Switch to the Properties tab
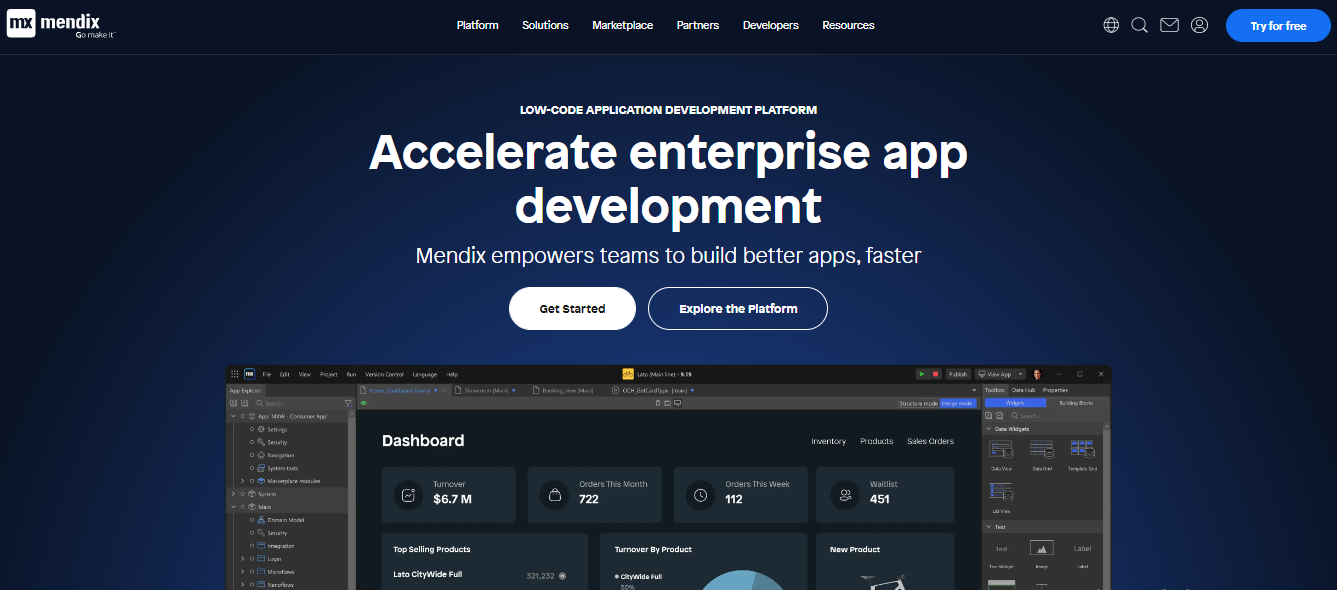 (x=1055, y=390)
